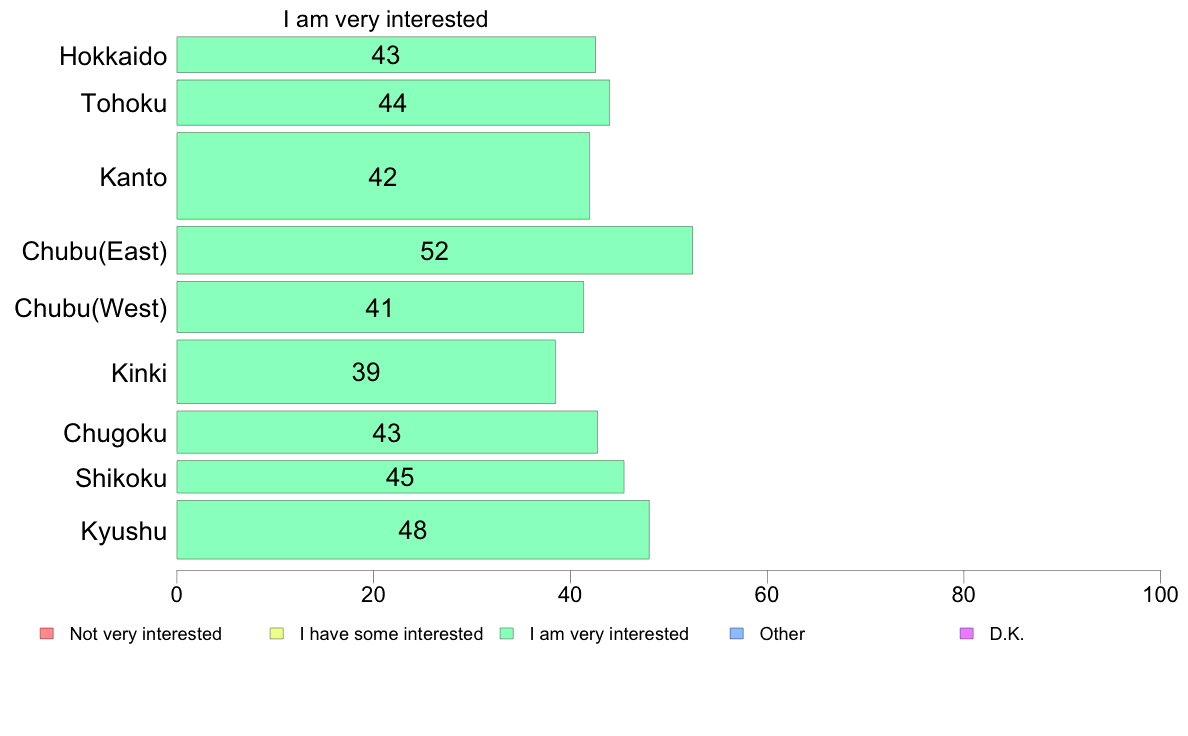Click the Not very interested legend text
Screen dimensions: 1188x736
click(x=145, y=634)
